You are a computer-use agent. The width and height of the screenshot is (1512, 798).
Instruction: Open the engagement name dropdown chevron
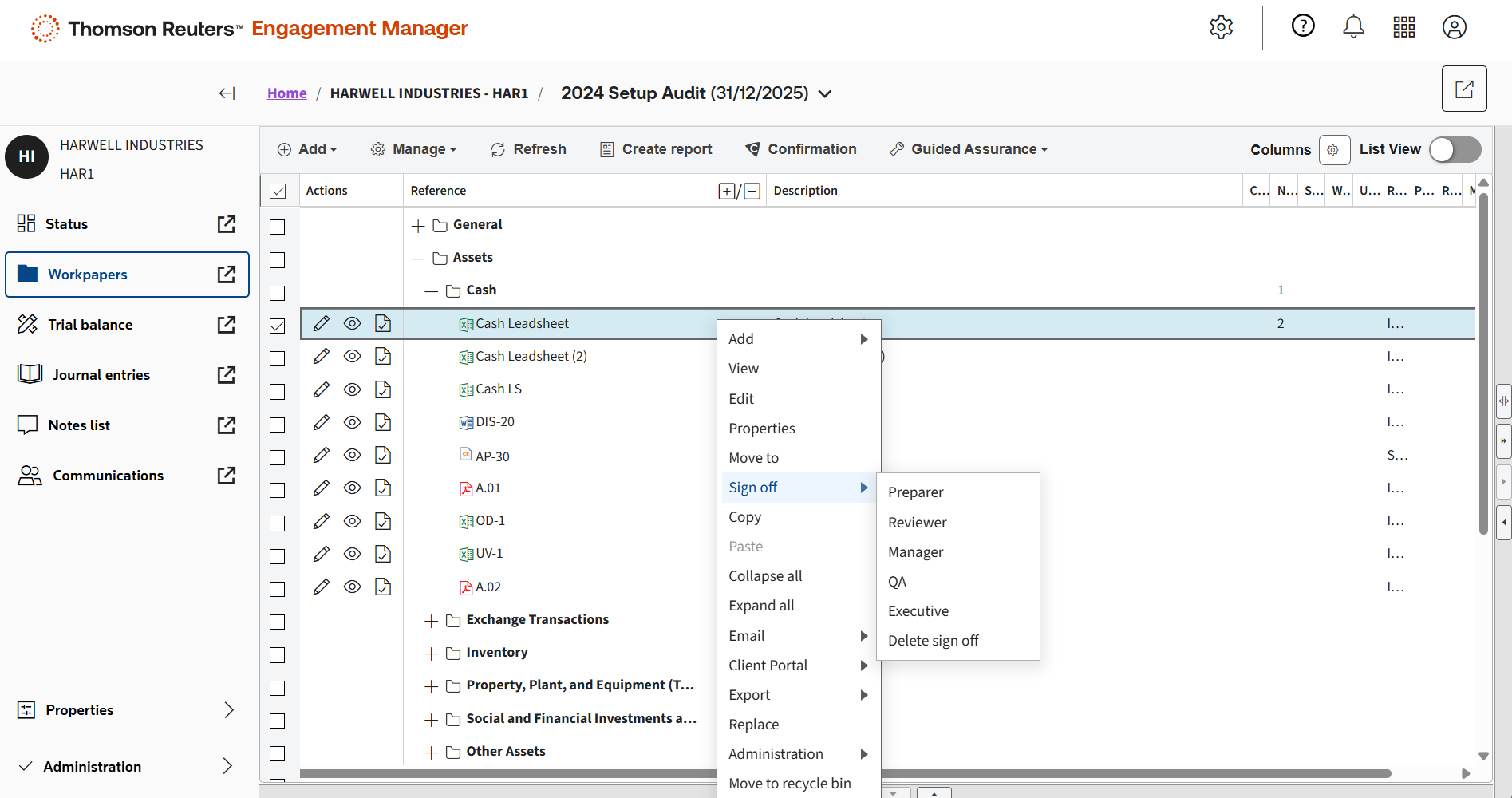pyautogui.click(x=825, y=94)
